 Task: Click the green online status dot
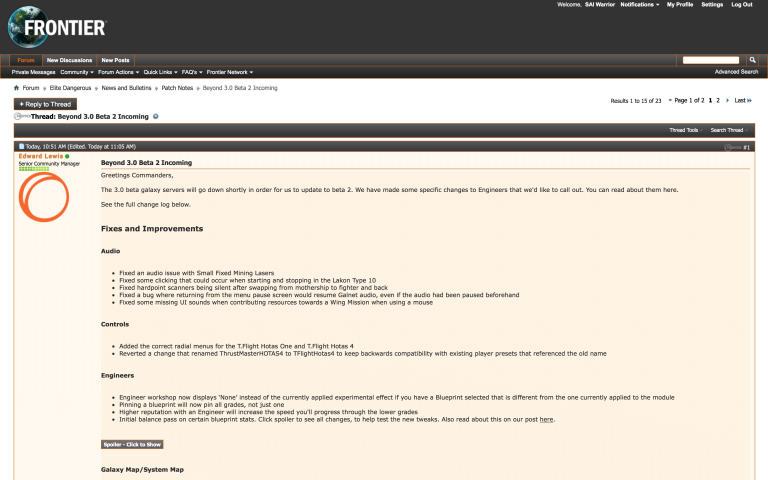(67, 156)
